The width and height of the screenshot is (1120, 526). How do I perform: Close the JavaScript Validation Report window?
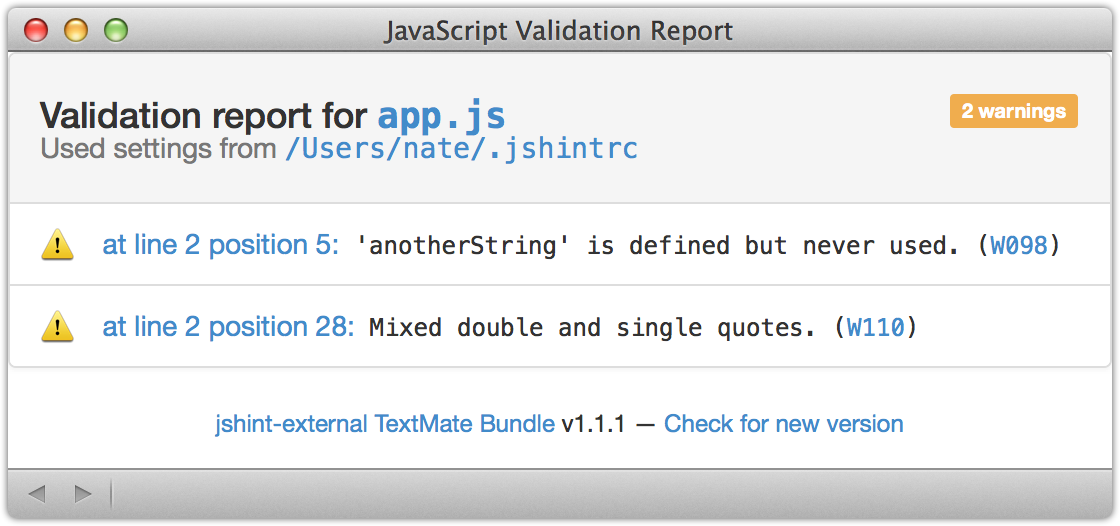coord(36,30)
